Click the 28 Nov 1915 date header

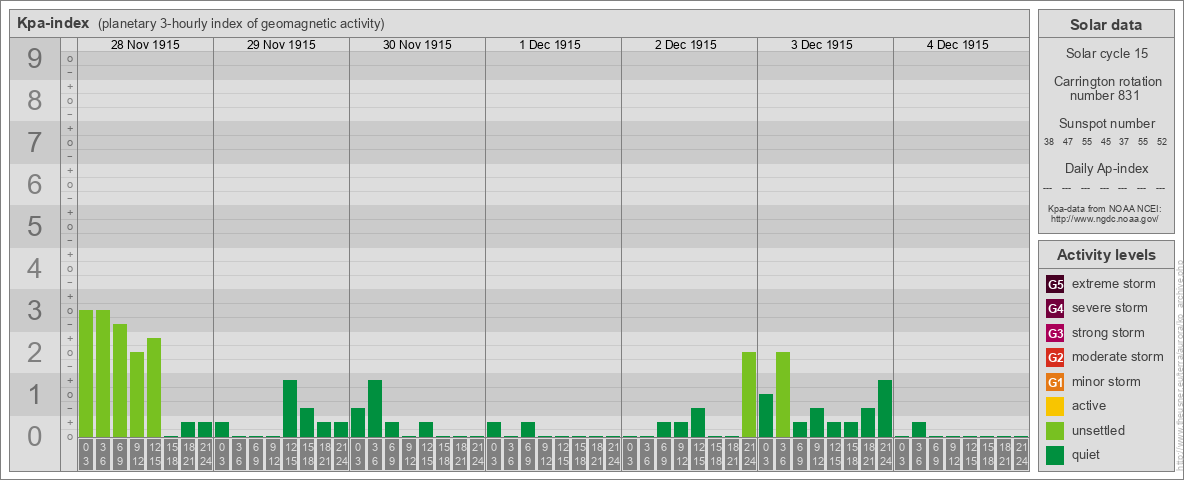[x=145, y=45]
